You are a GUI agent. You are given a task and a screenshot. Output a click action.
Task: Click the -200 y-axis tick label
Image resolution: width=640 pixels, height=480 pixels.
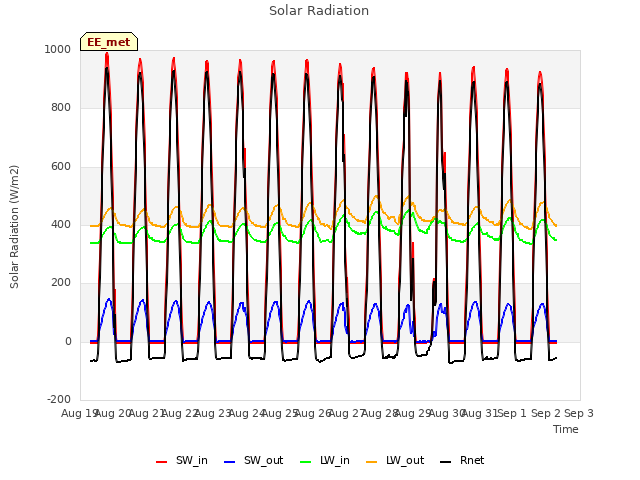[x=59, y=399]
